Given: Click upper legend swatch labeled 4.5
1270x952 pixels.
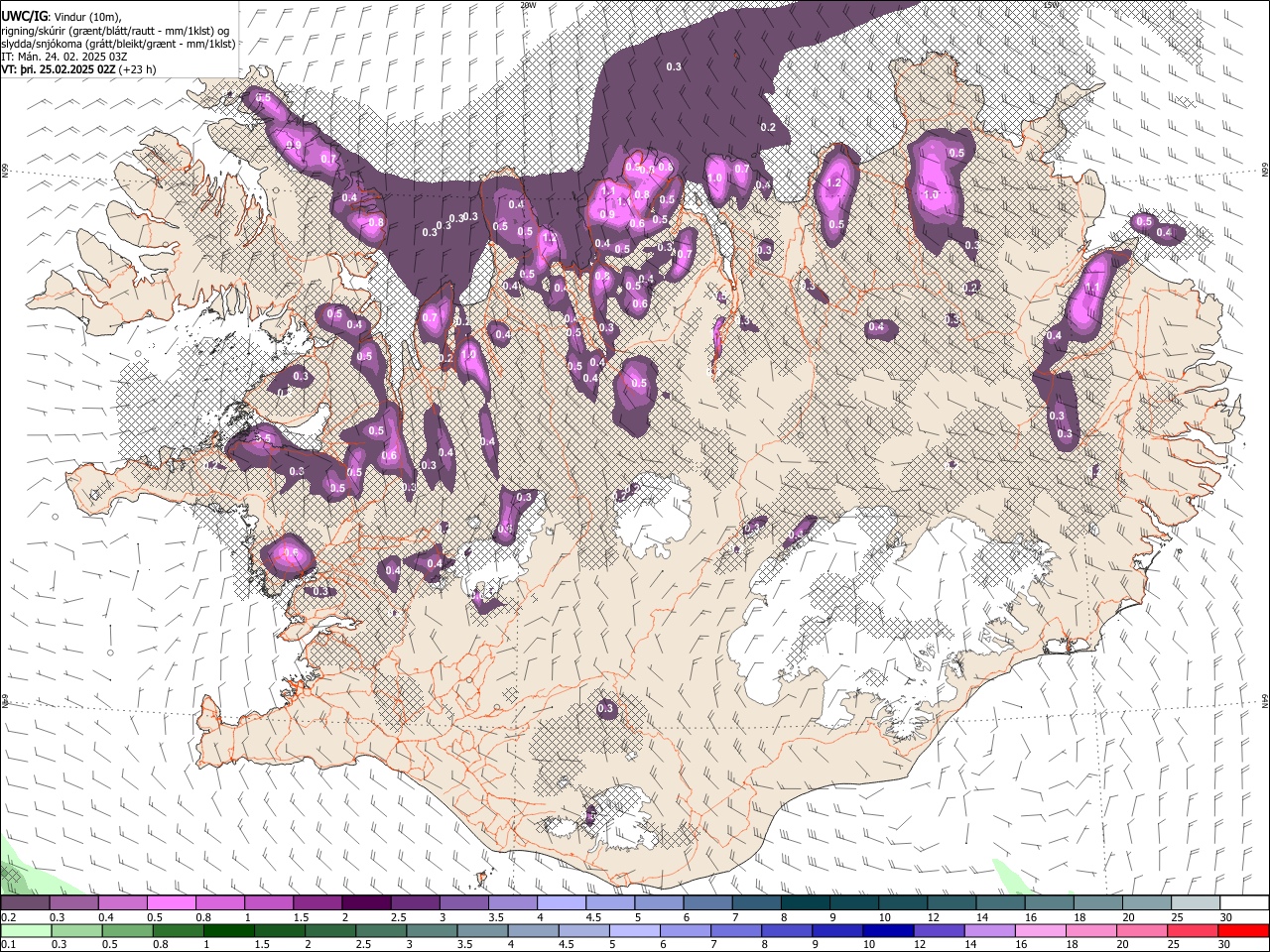Looking at the screenshot, I should pyautogui.click(x=611, y=903).
